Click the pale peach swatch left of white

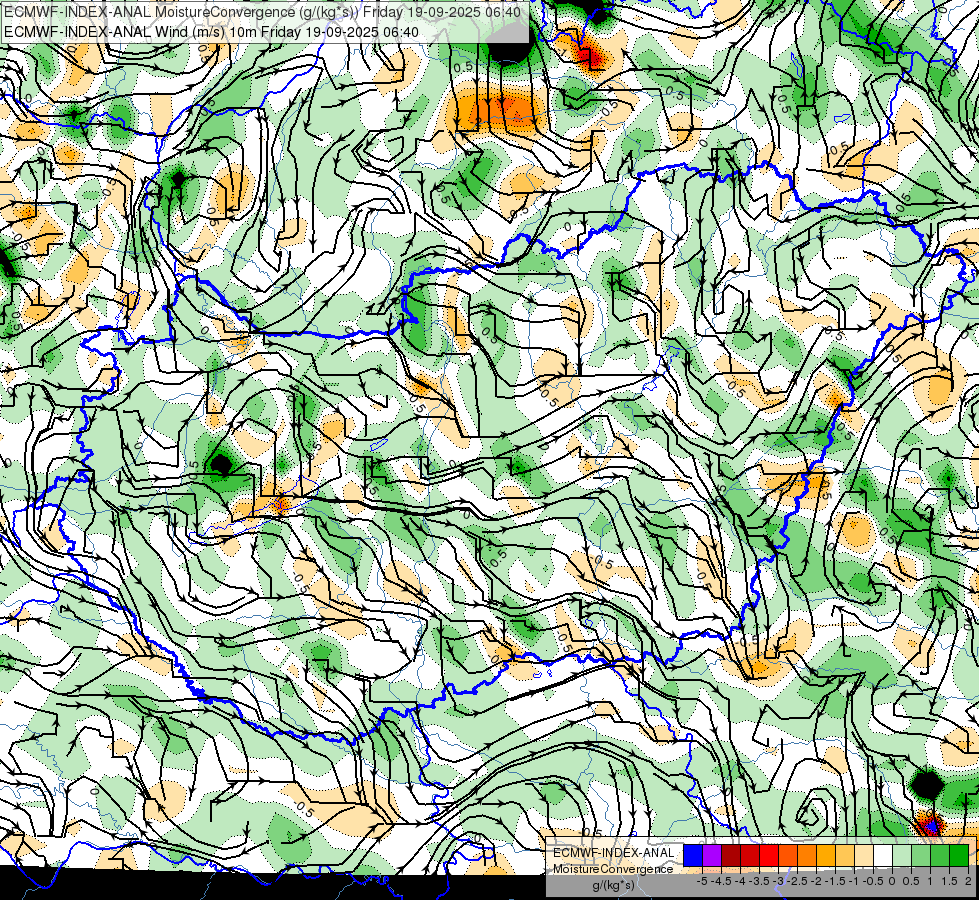pos(864,855)
